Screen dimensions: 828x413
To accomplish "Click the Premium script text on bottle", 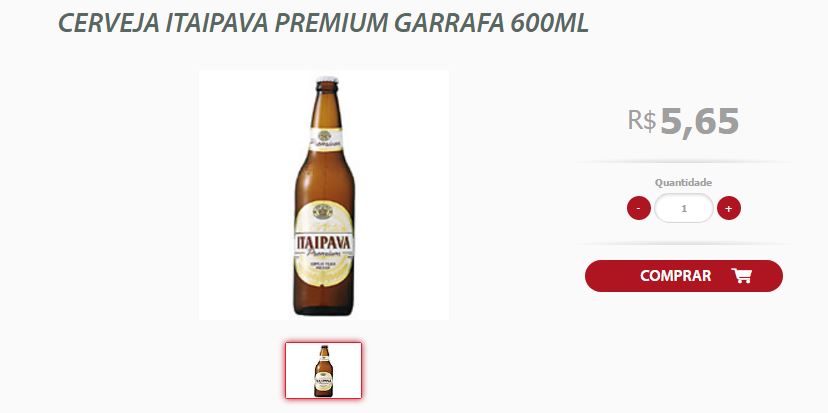I will point(323,255).
